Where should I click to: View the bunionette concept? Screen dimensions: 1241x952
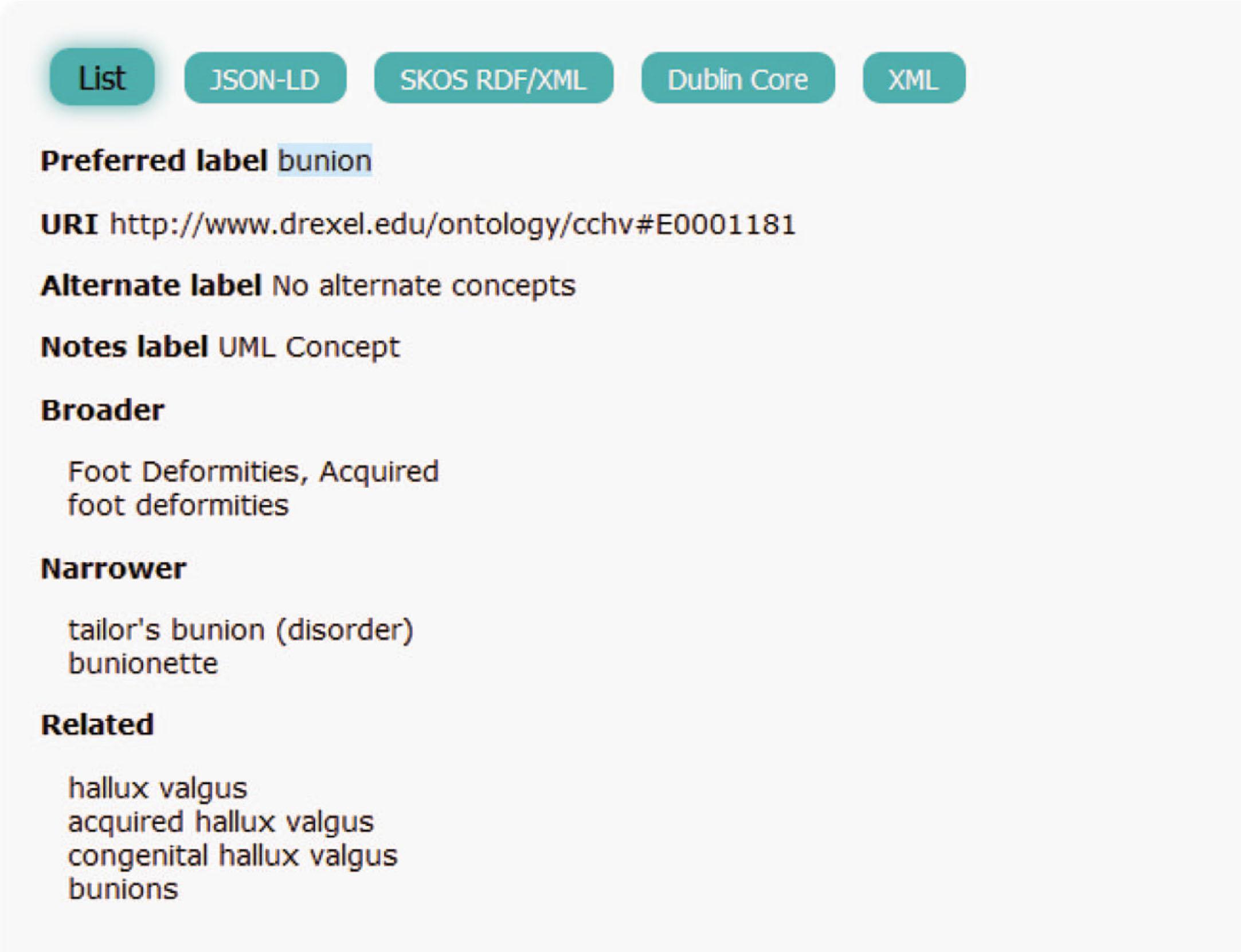tap(143, 664)
